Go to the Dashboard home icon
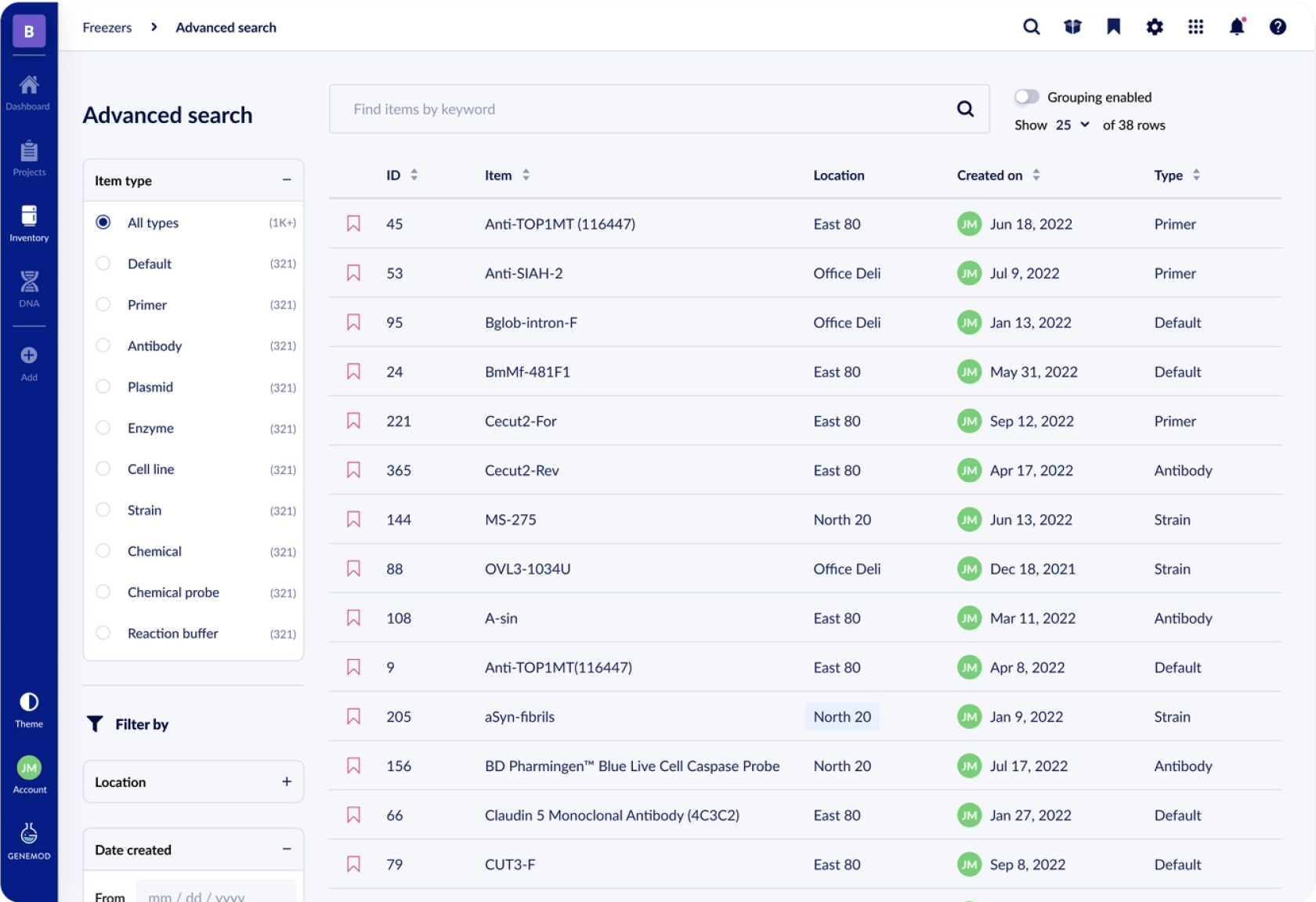This screenshot has width=1316, height=902. point(29,92)
